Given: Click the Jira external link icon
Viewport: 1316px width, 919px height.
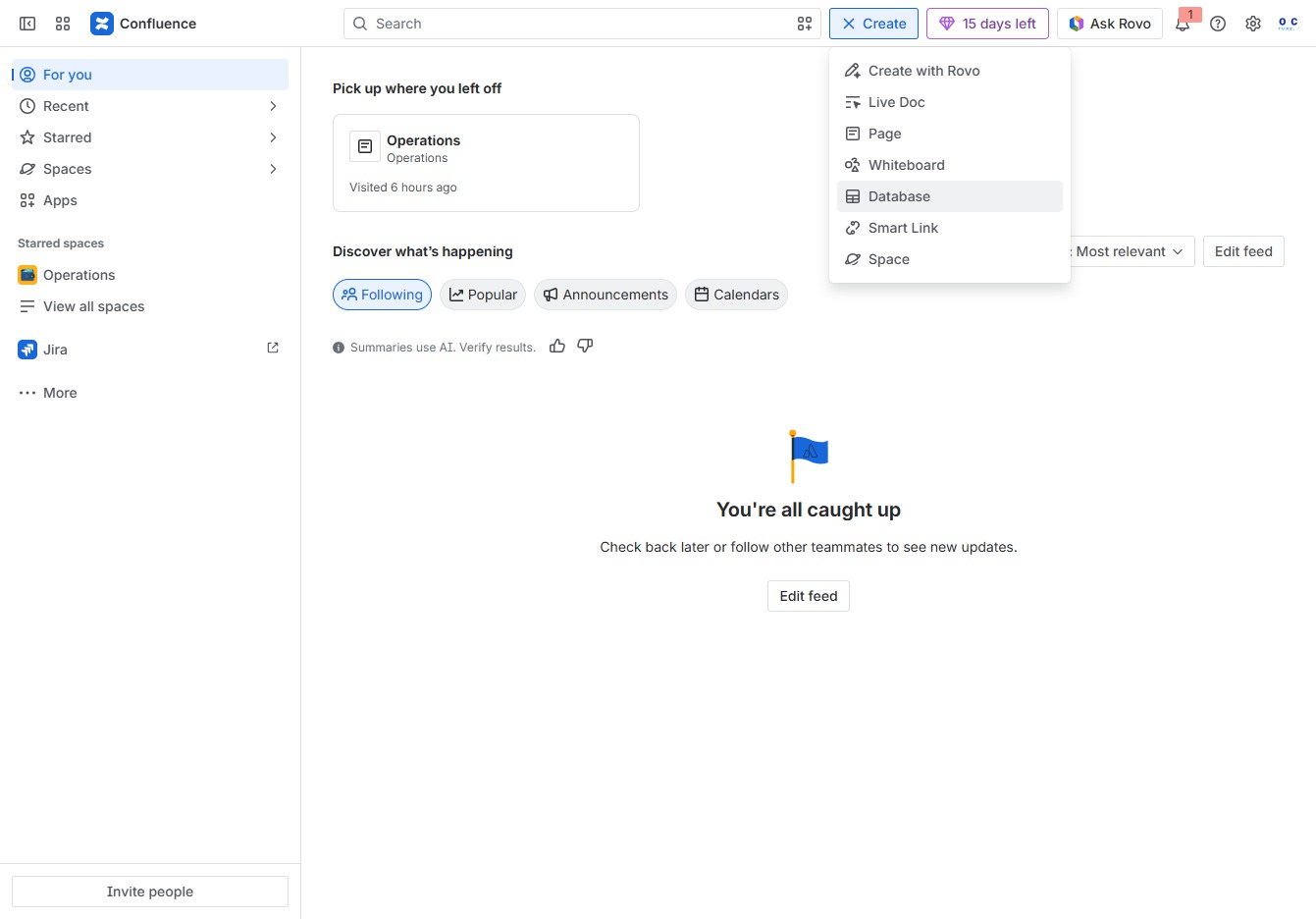Looking at the screenshot, I should 273,348.
